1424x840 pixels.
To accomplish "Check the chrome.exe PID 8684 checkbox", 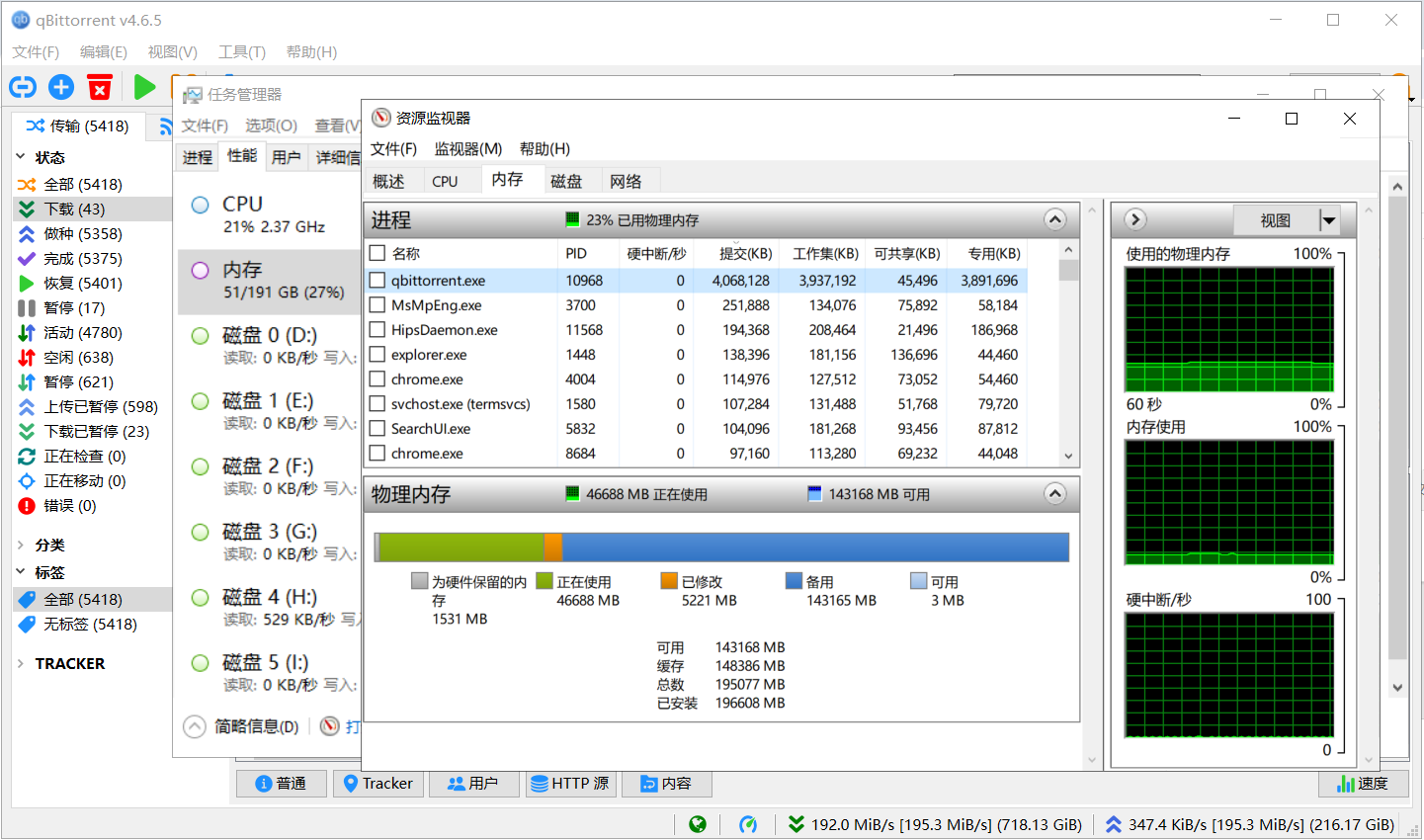I will tap(377, 453).
